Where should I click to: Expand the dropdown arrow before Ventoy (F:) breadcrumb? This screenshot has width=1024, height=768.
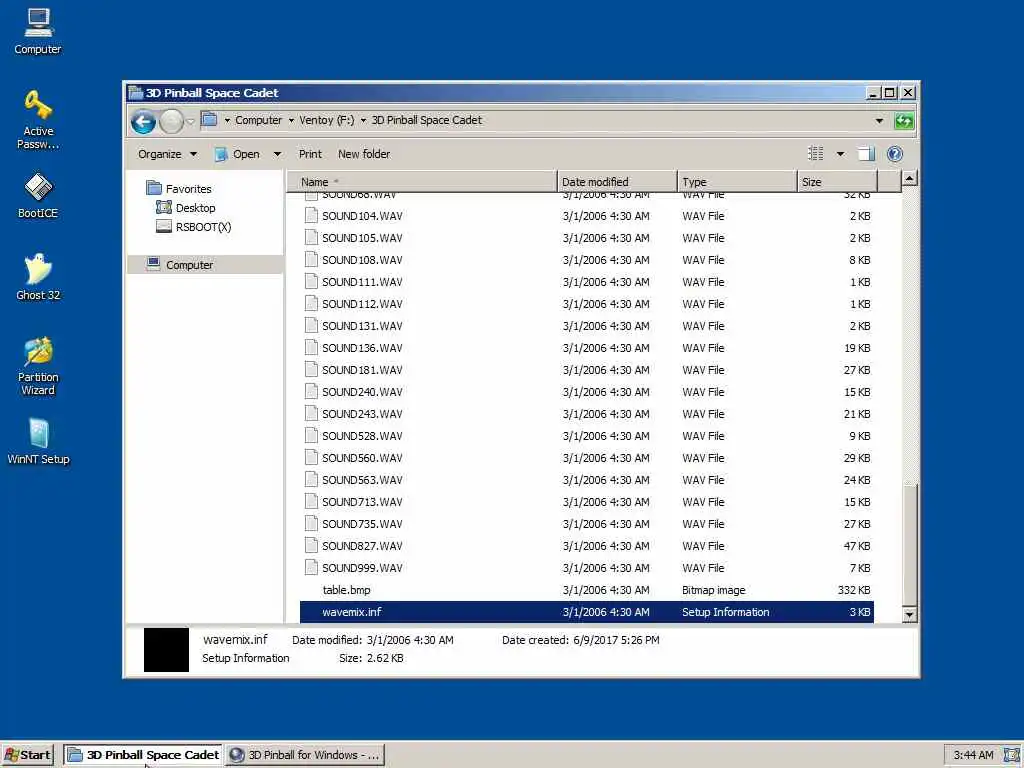[291, 120]
